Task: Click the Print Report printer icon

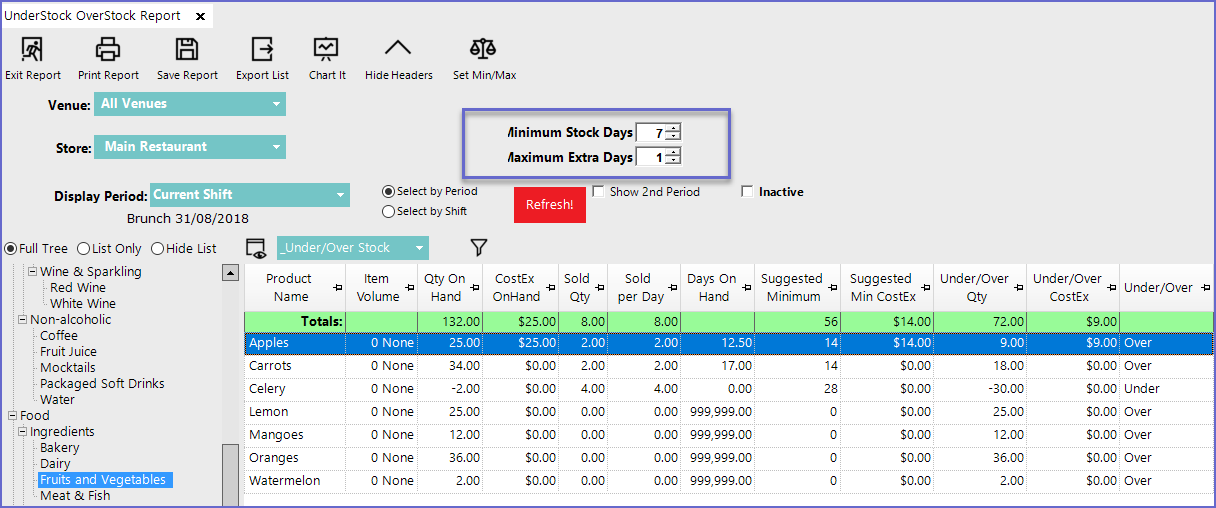Action: click(x=108, y=49)
